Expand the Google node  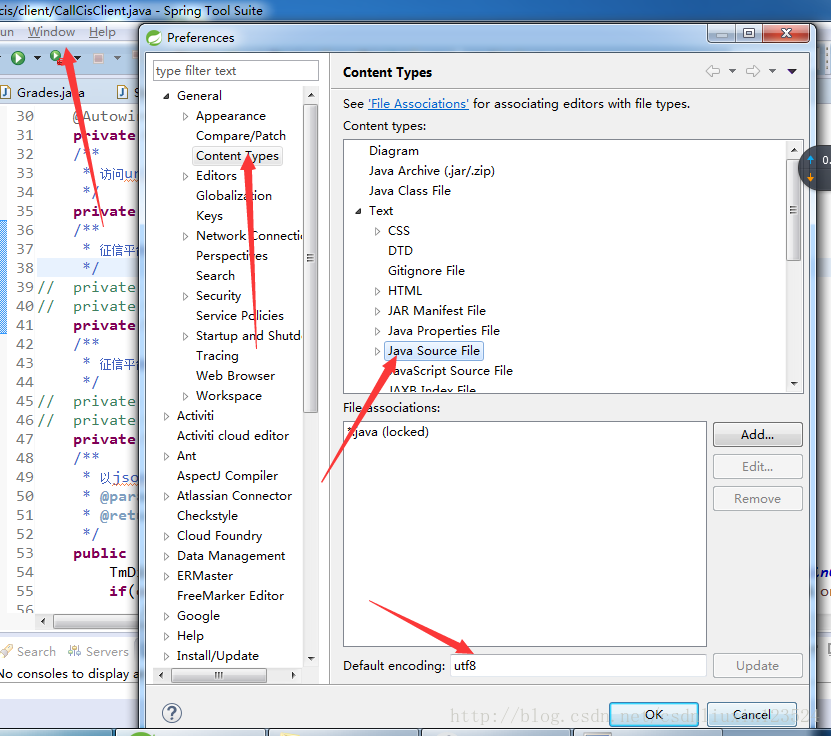coord(166,616)
